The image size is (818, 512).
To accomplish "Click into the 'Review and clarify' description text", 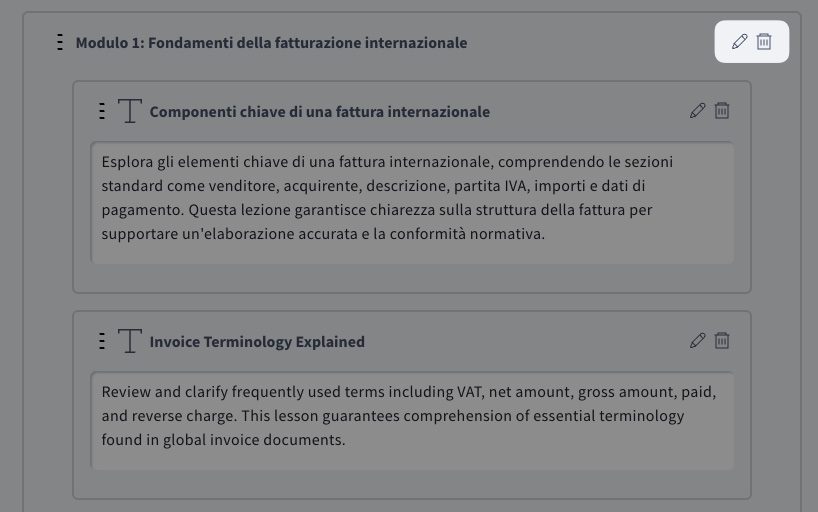I will point(400,416).
